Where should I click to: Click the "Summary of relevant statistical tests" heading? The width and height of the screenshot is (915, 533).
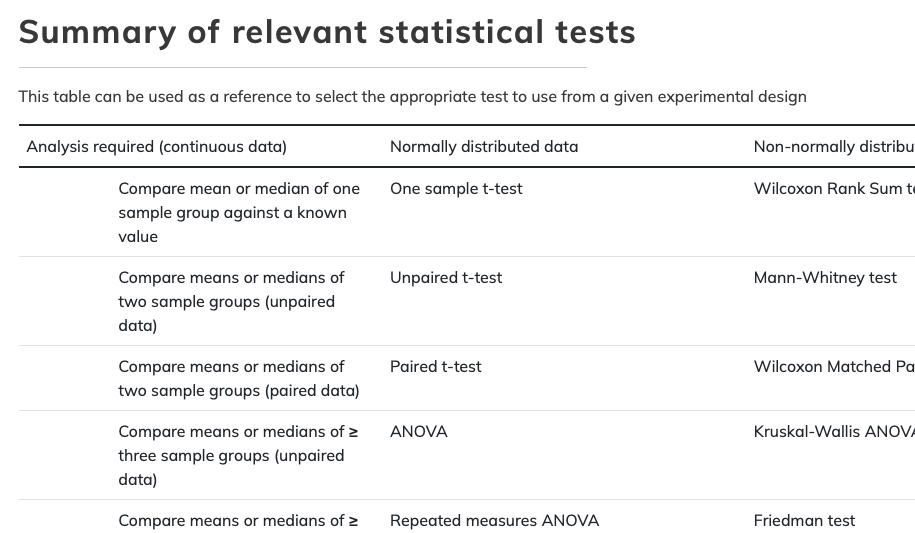[327, 32]
